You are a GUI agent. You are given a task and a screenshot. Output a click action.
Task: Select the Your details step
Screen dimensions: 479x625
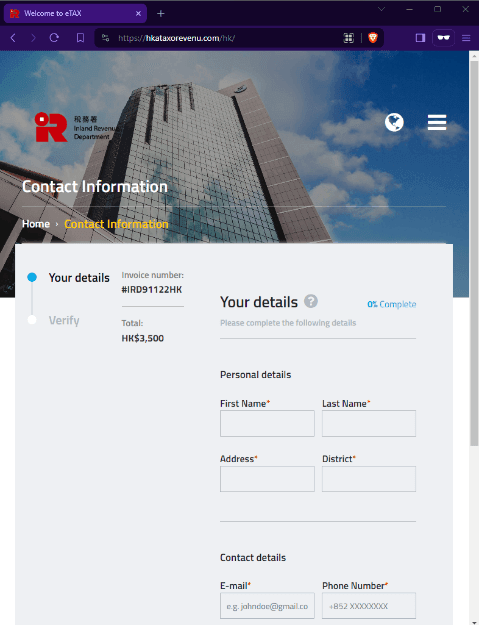click(x=79, y=277)
